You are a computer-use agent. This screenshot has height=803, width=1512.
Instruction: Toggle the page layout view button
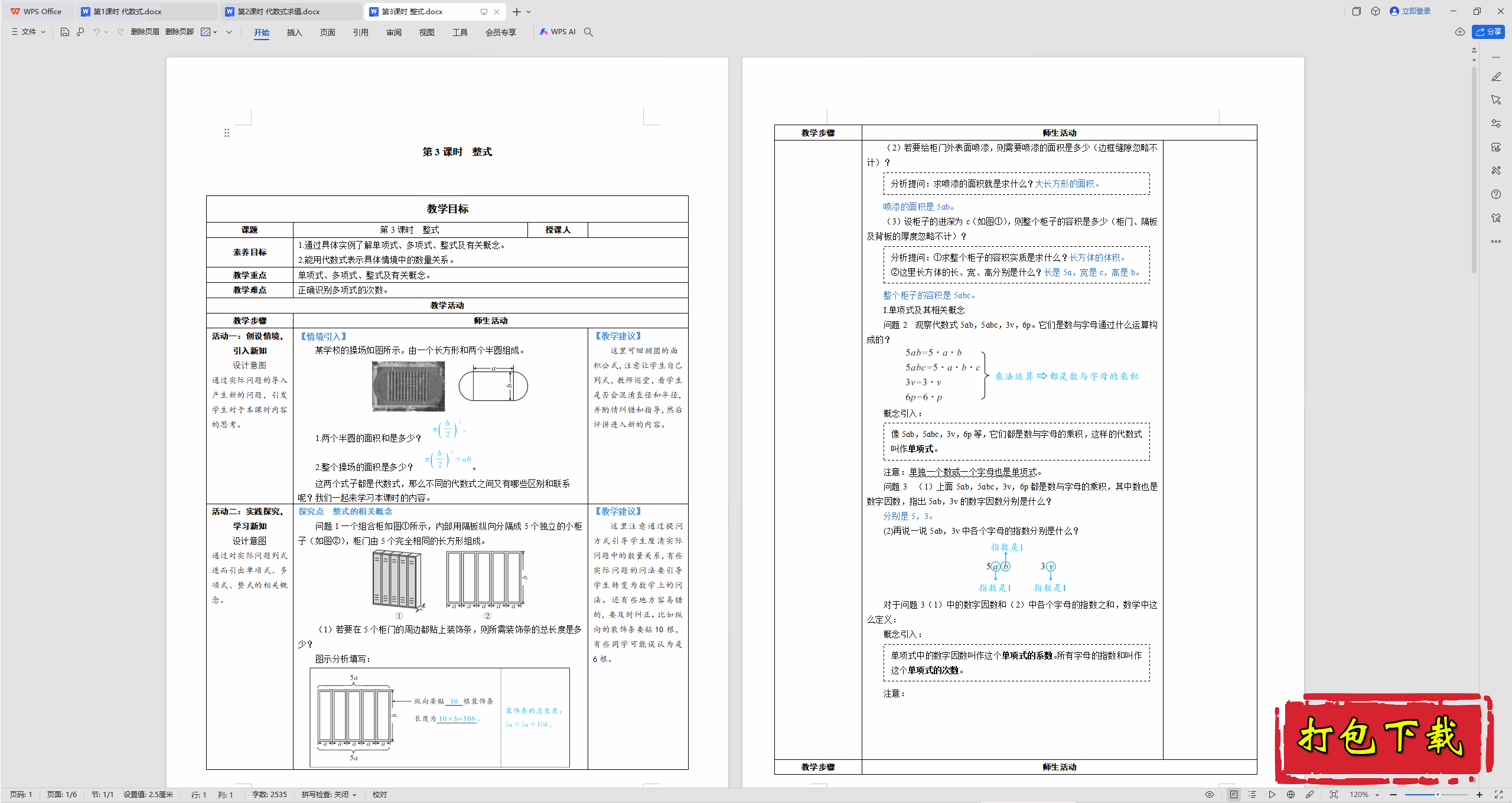click(x=1233, y=795)
